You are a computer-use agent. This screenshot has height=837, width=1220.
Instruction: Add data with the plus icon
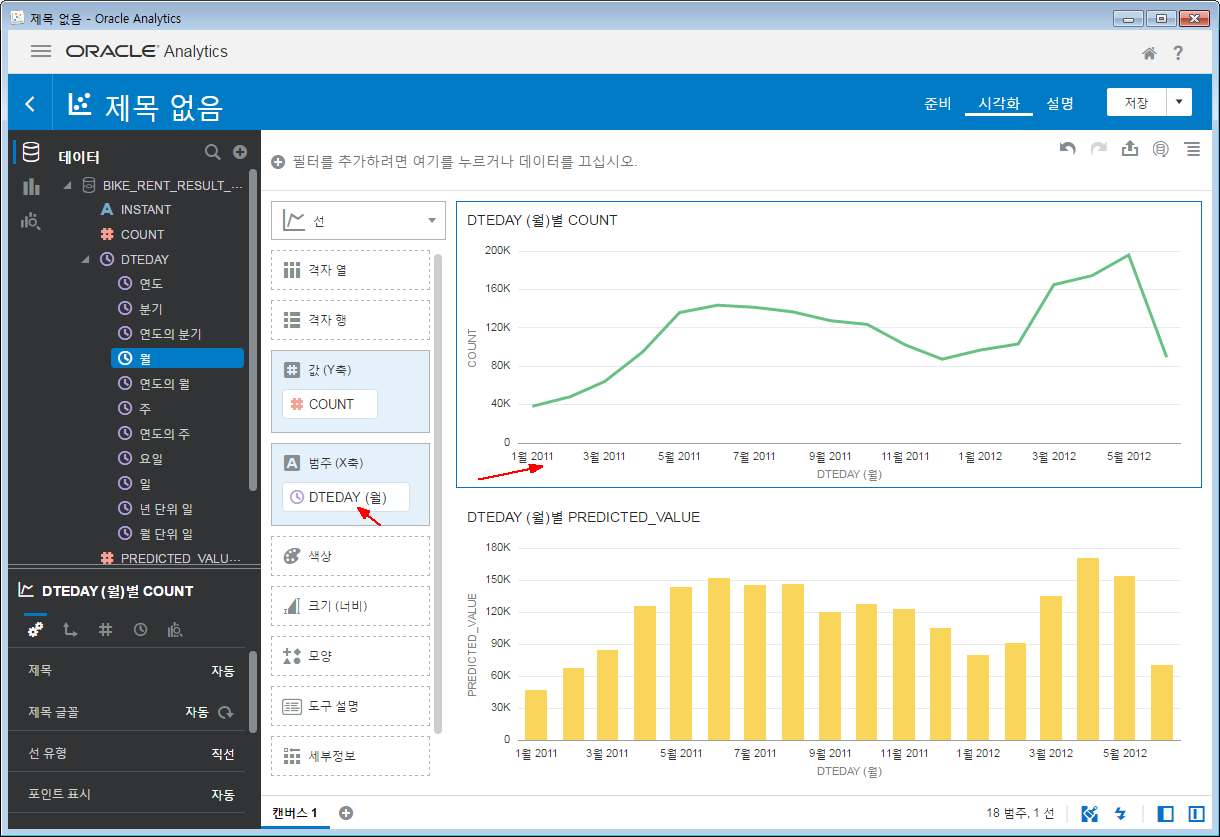[x=240, y=152]
